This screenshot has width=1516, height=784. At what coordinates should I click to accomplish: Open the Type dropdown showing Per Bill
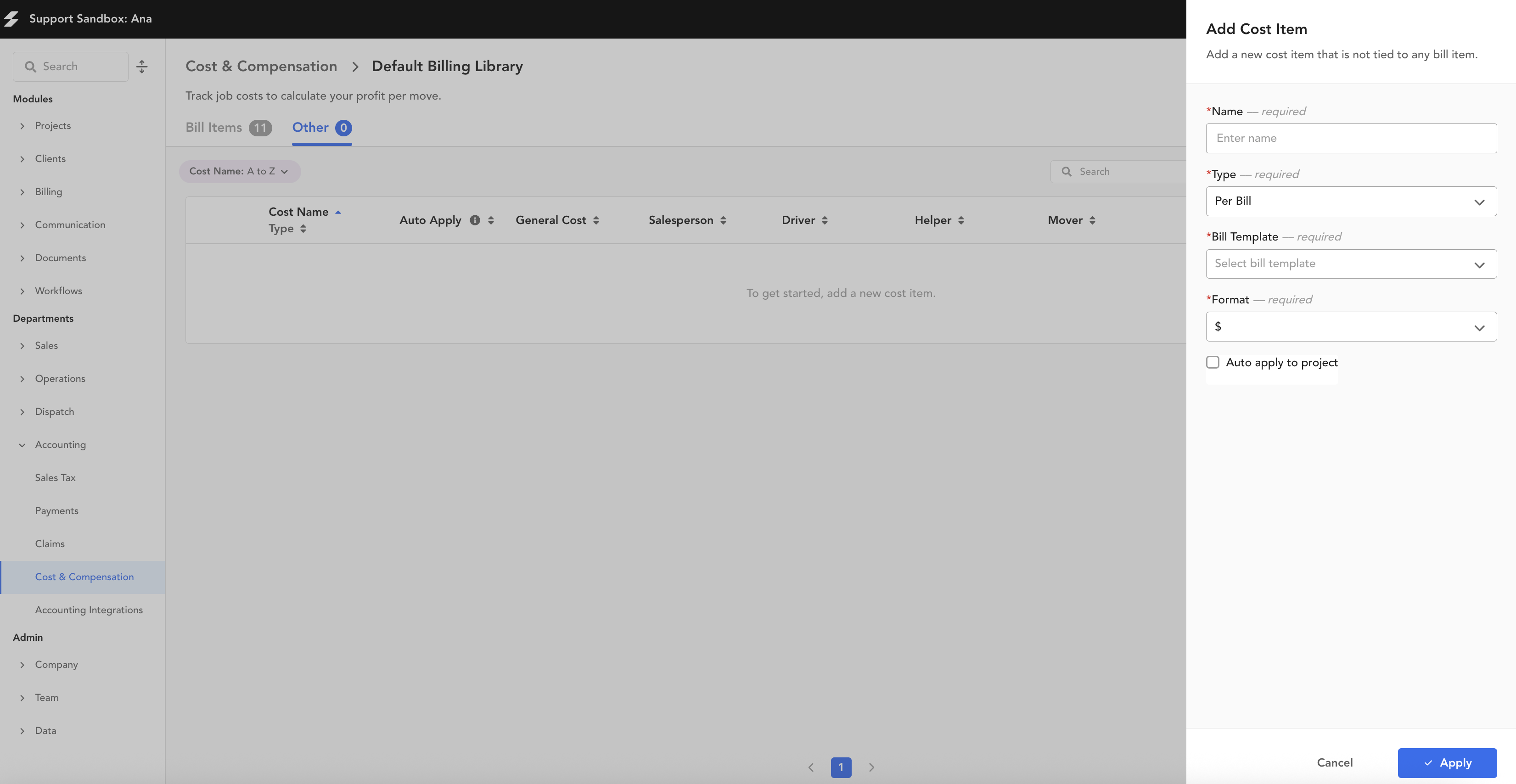[x=1351, y=202]
